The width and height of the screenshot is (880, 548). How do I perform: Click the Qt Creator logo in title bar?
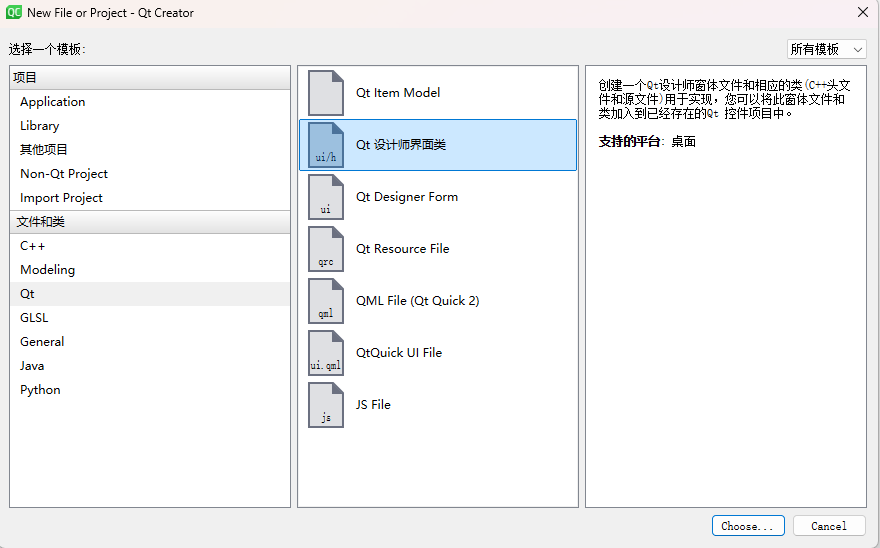coord(13,12)
